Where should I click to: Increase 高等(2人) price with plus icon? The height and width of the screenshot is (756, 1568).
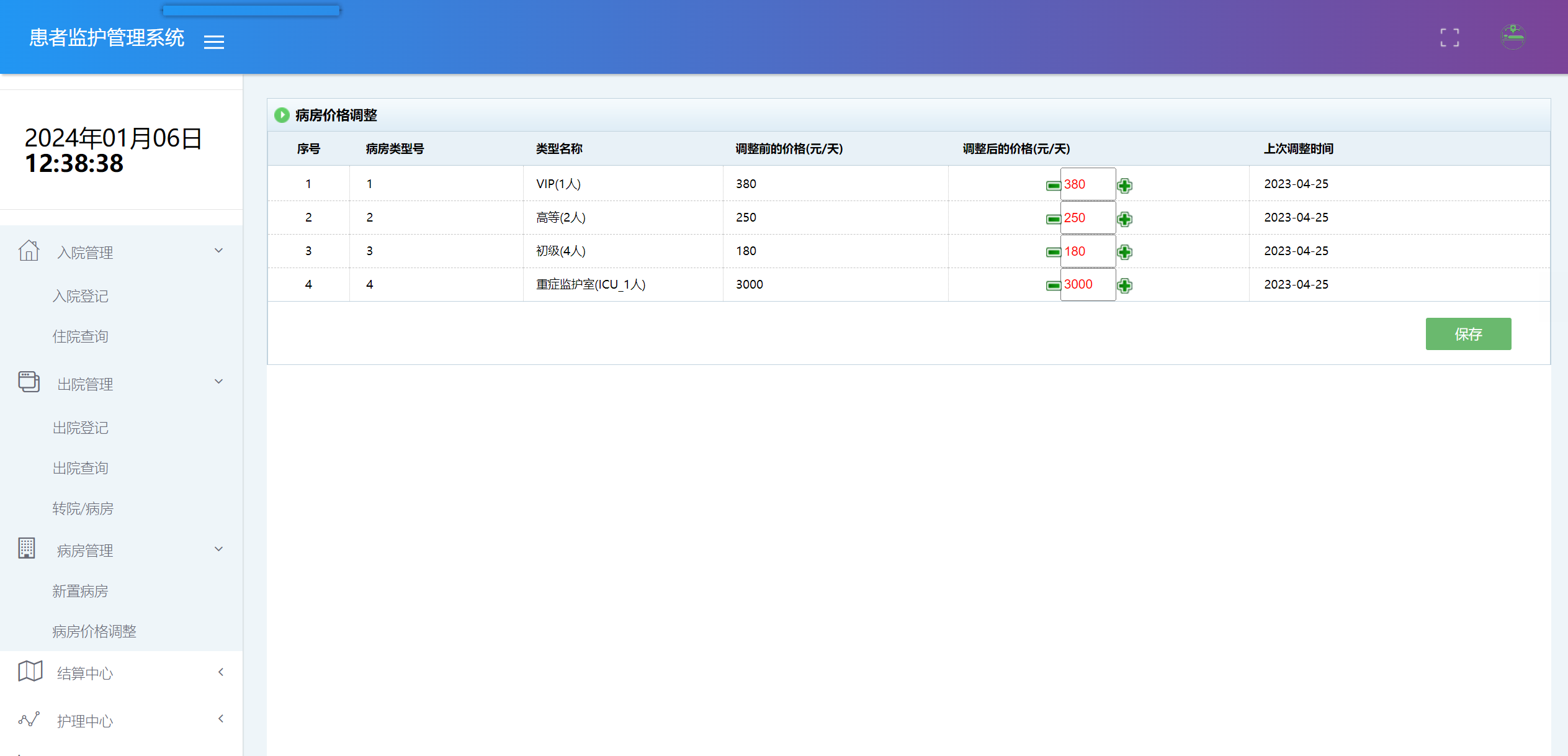point(1124,219)
